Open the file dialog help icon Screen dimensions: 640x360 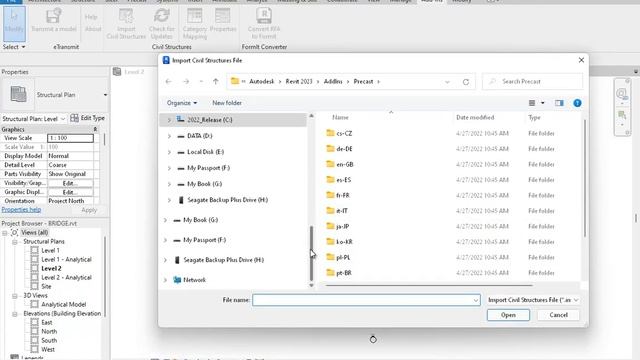click(577, 103)
